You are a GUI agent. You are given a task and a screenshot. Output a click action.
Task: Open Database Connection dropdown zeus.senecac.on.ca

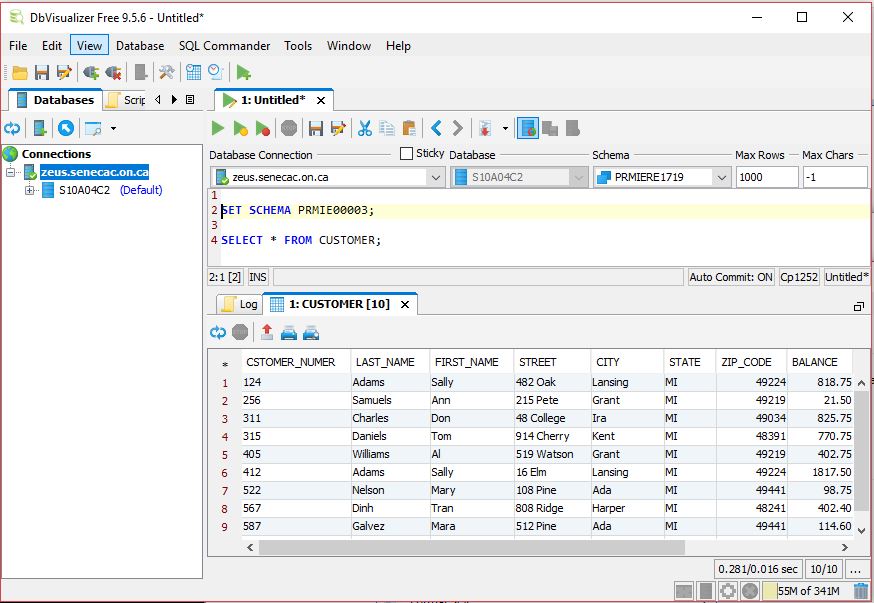pos(328,177)
